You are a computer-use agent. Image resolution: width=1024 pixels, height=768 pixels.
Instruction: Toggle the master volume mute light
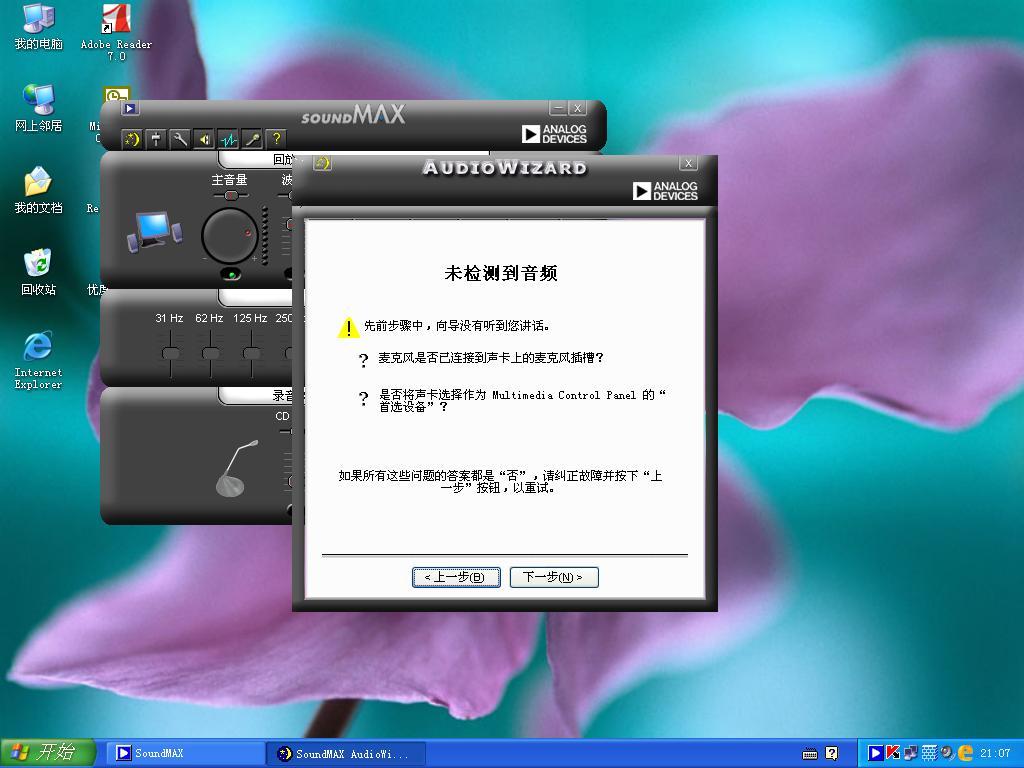click(231, 274)
